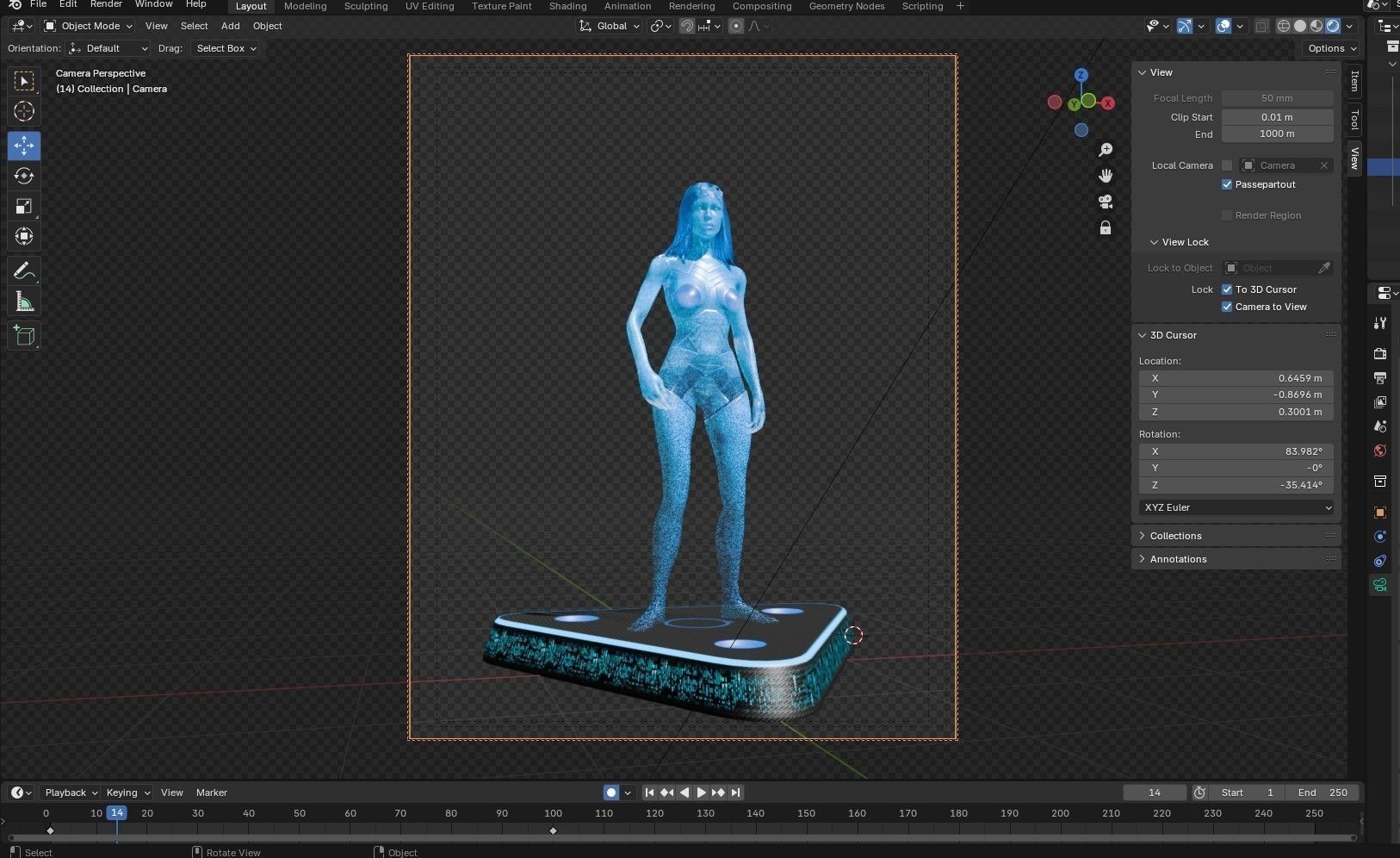Toggle proportional editing icon in header

pos(736,26)
